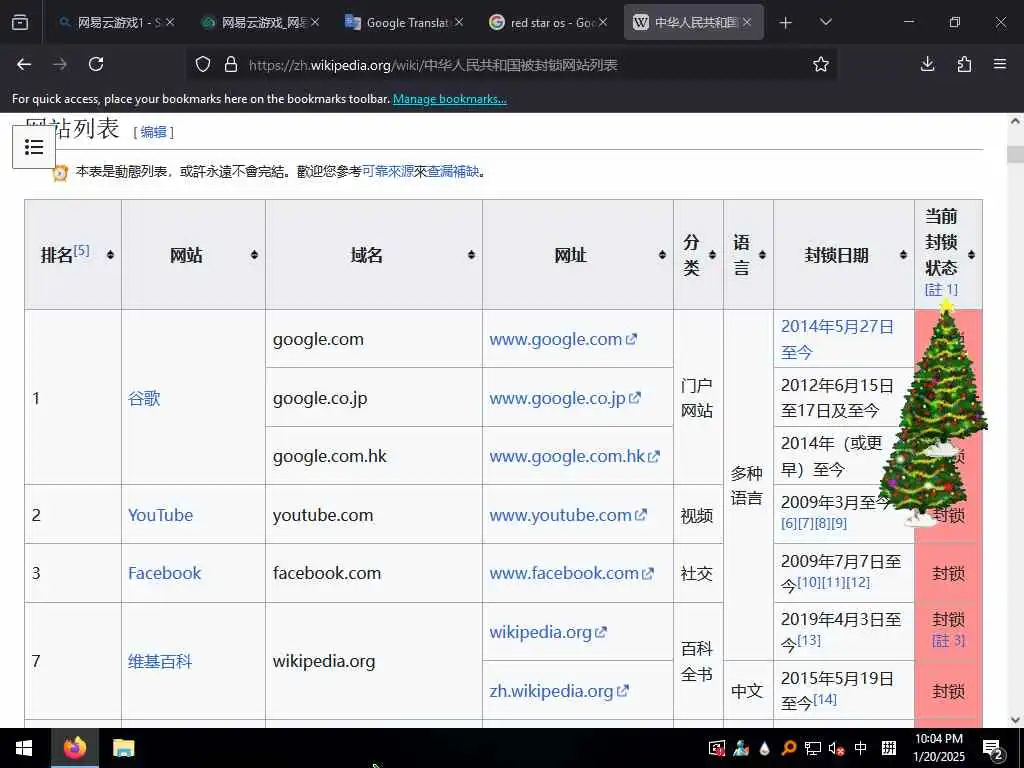Open 维基百科 article link
The image size is (1024, 768).
tap(160, 661)
